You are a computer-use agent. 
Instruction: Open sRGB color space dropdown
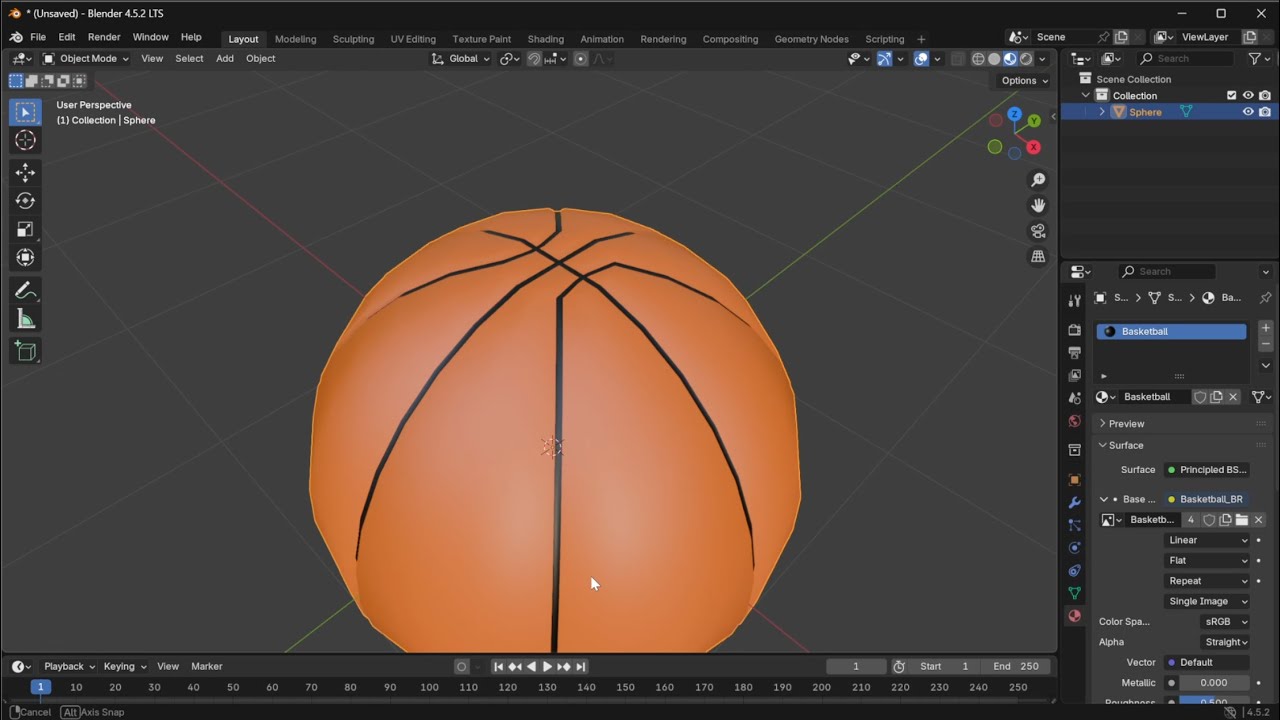[x=1226, y=622]
